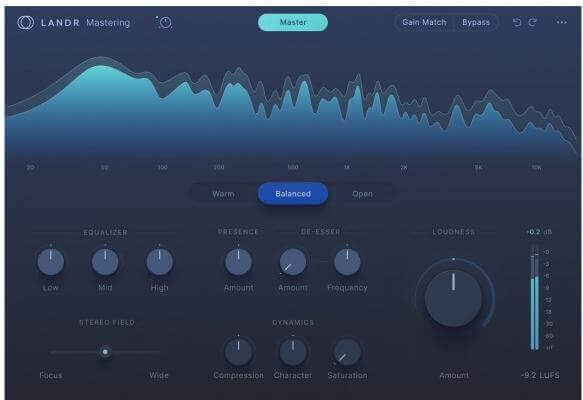Click the Character knob
Screen dimensions: 583x400
(x=293, y=352)
